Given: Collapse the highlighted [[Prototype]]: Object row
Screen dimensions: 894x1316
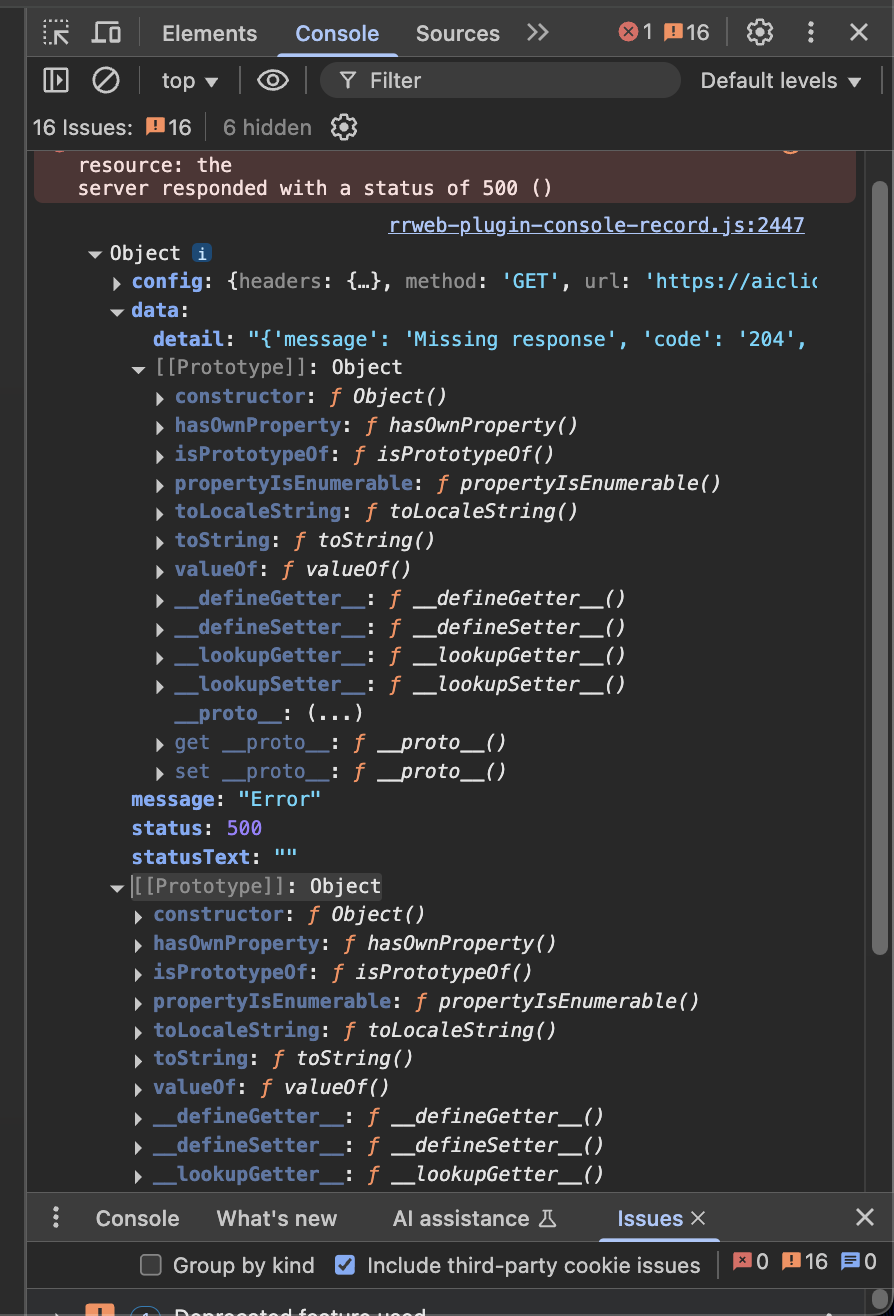Looking at the screenshot, I should click(118, 887).
